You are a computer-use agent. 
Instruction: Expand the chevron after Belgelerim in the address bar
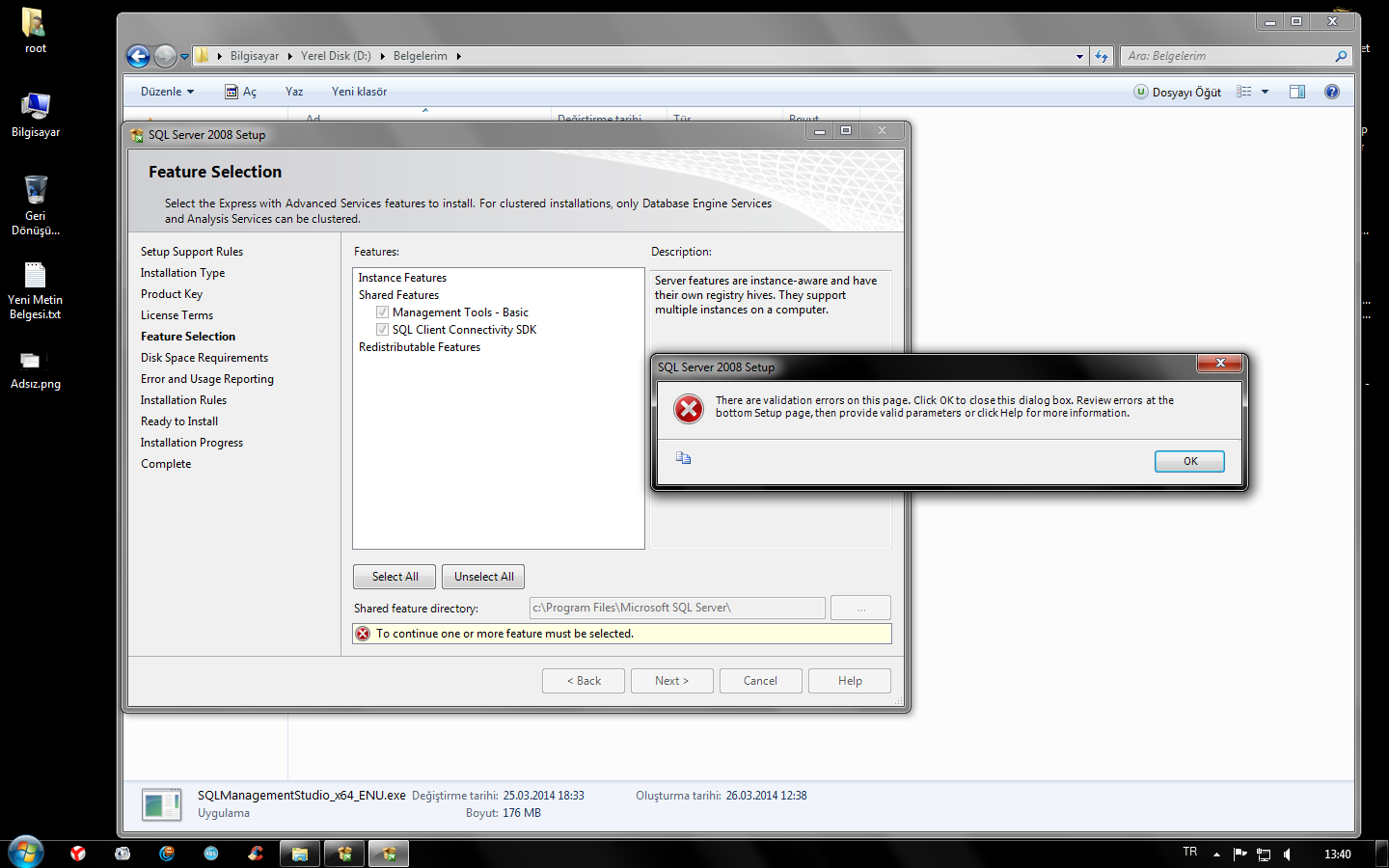[x=458, y=56]
